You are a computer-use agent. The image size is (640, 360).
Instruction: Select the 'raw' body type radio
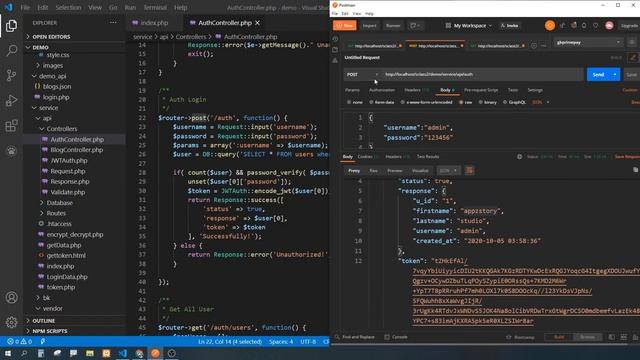[x=461, y=102]
